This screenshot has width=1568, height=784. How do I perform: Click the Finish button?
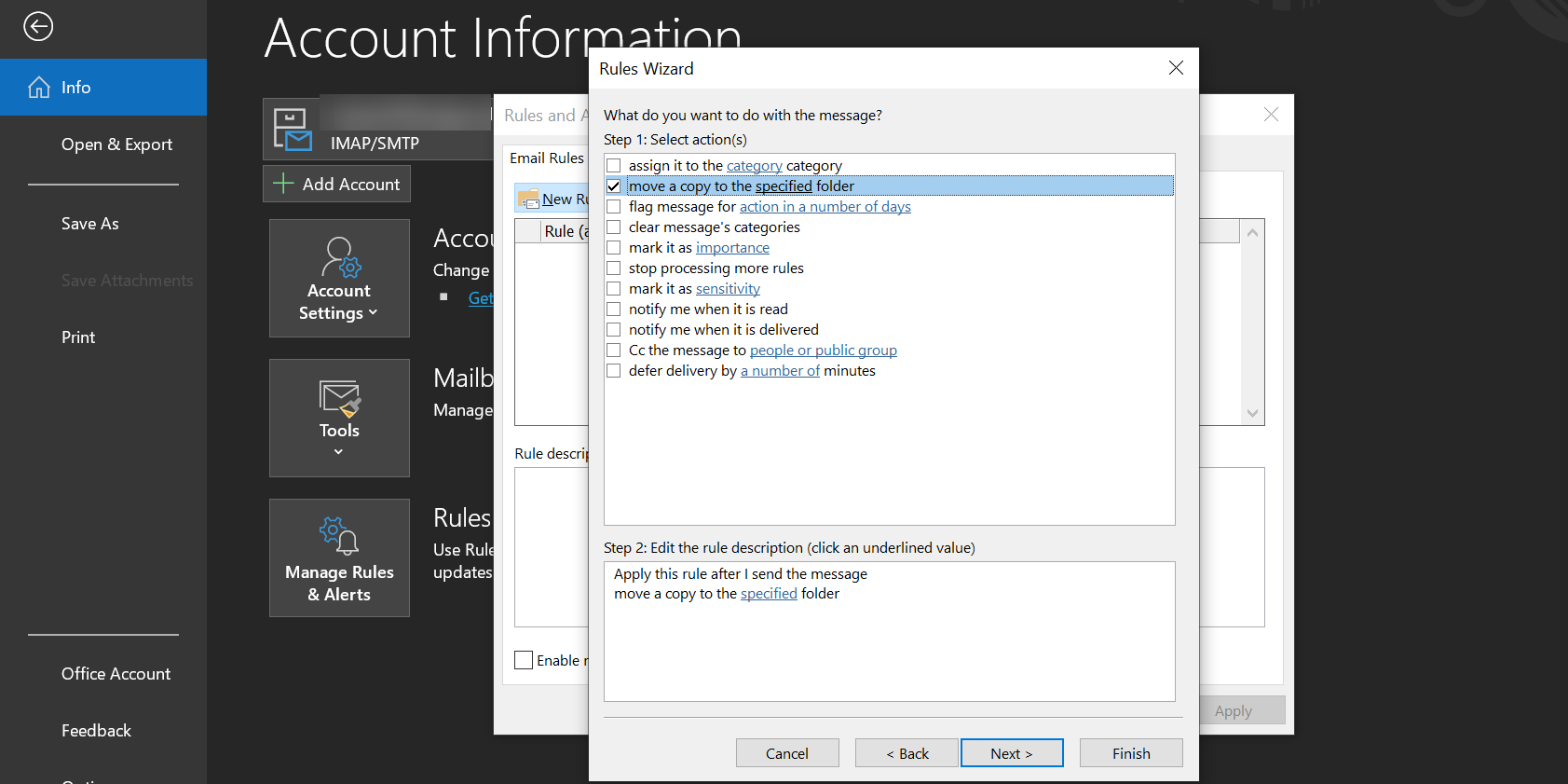1130,753
